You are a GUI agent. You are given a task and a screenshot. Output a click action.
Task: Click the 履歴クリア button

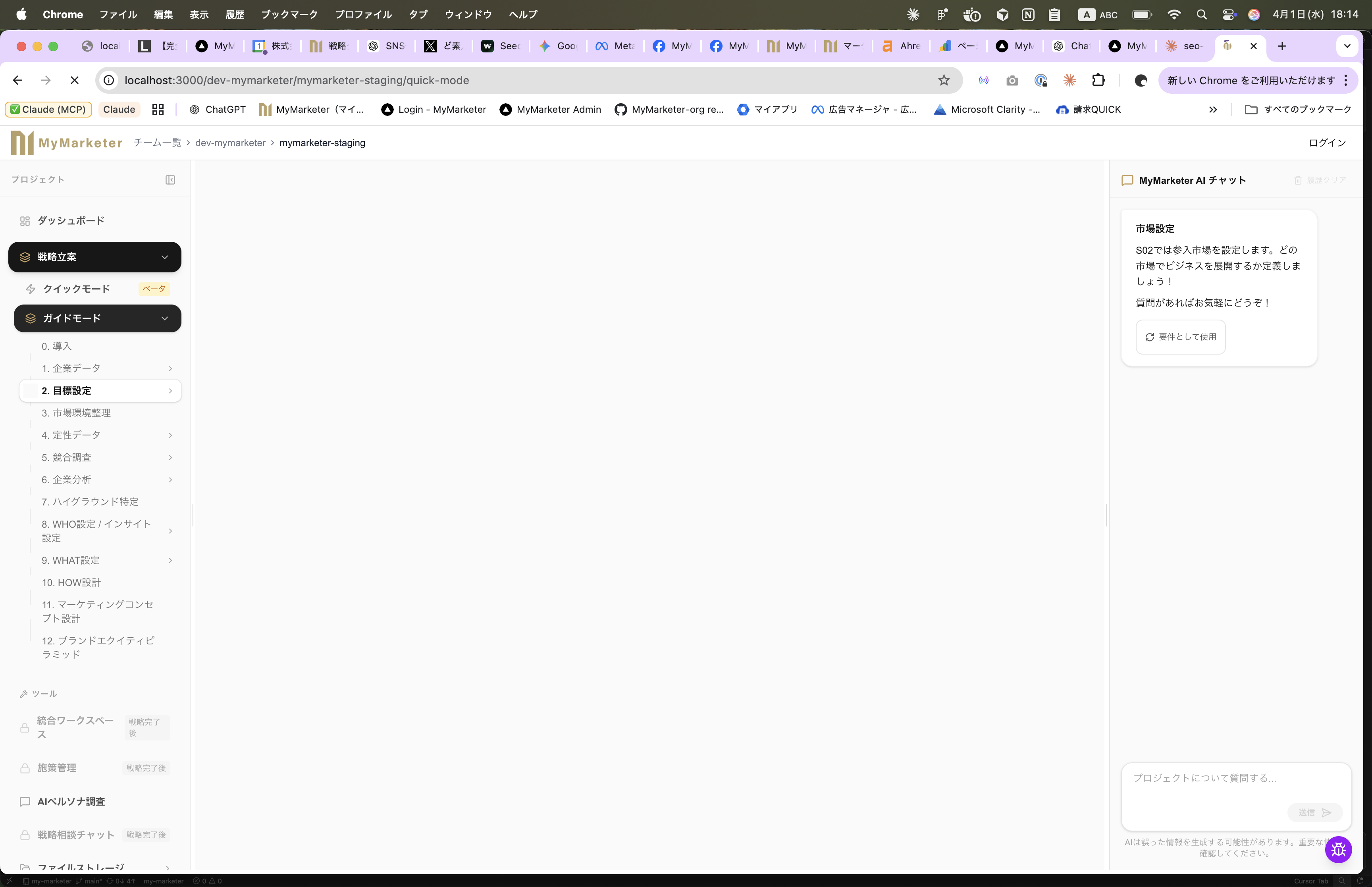1320,180
